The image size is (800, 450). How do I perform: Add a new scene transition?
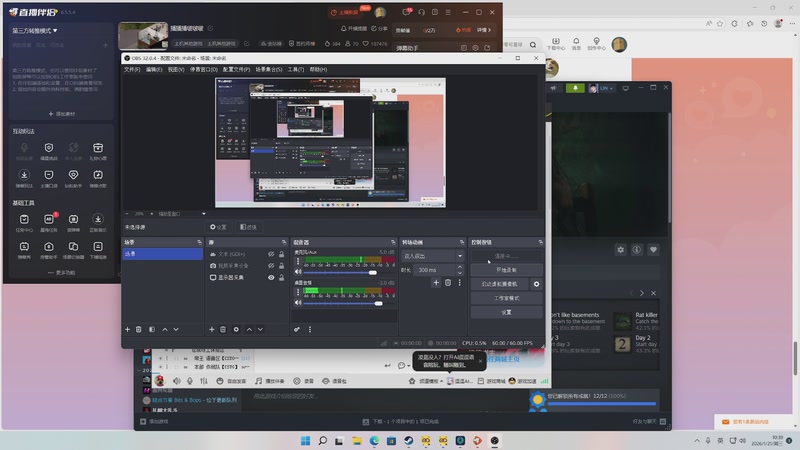tap(436, 283)
